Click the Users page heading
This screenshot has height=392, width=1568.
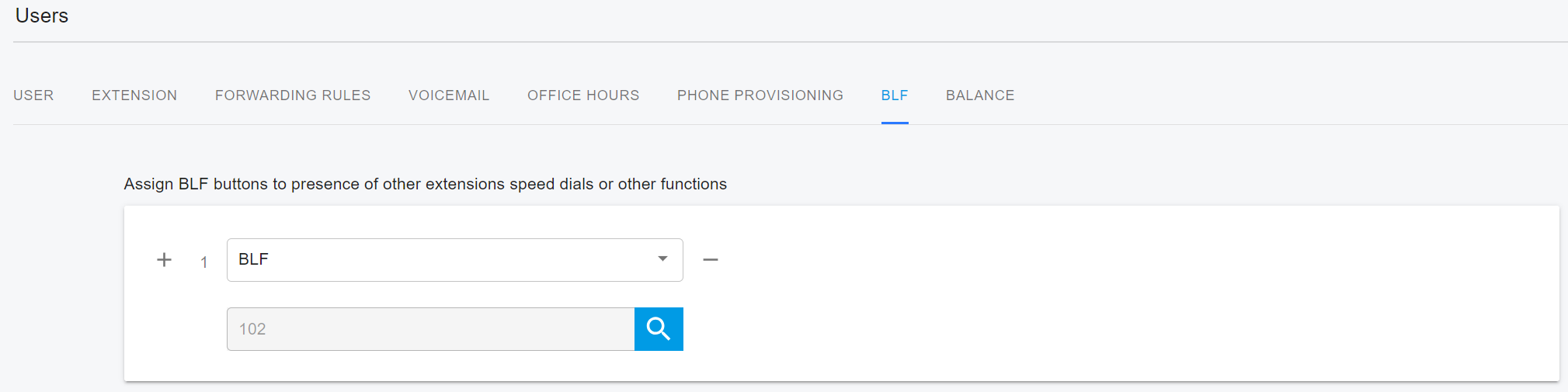pyautogui.click(x=42, y=16)
